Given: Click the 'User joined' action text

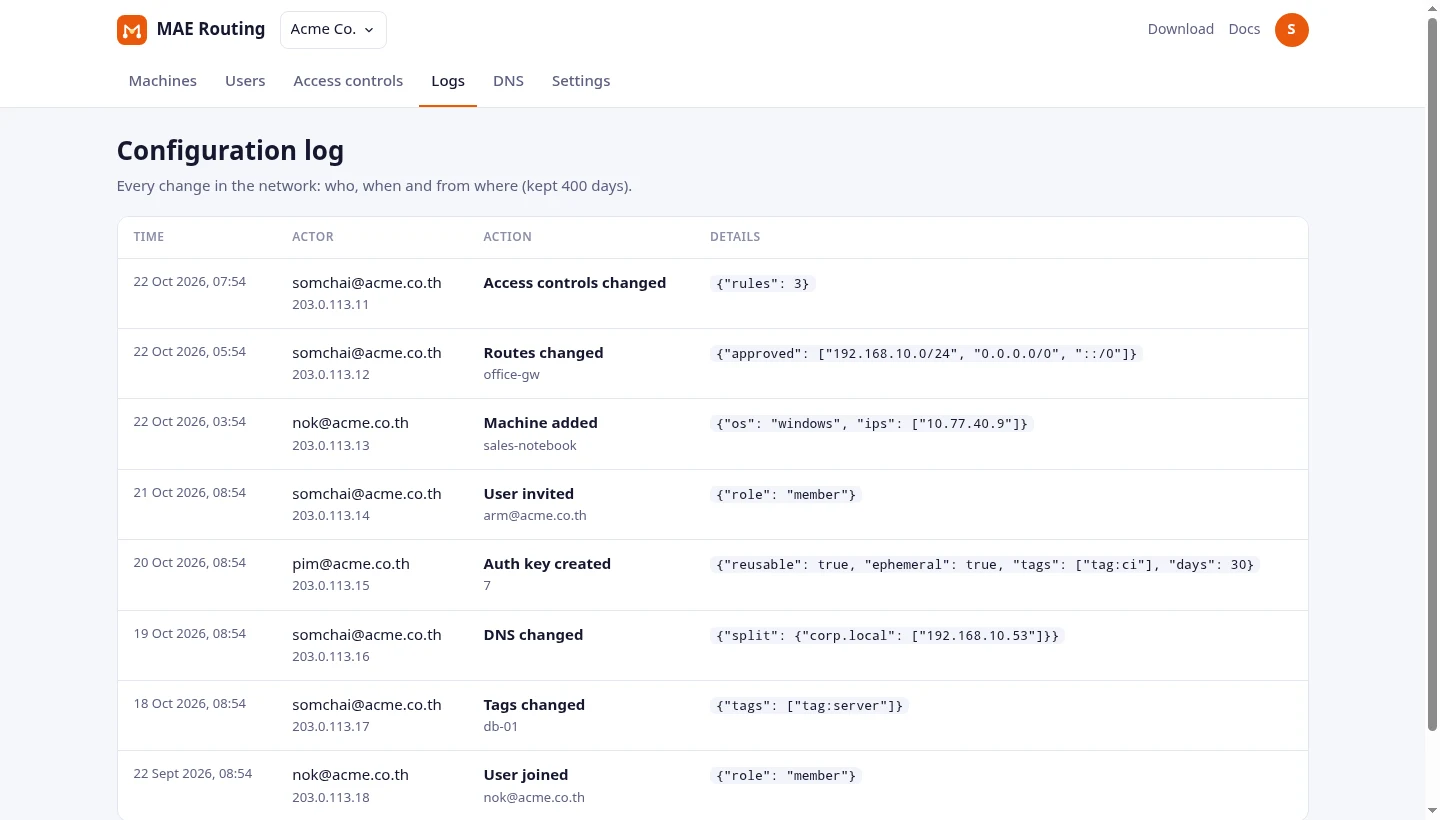Looking at the screenshot, I should 526,775.
